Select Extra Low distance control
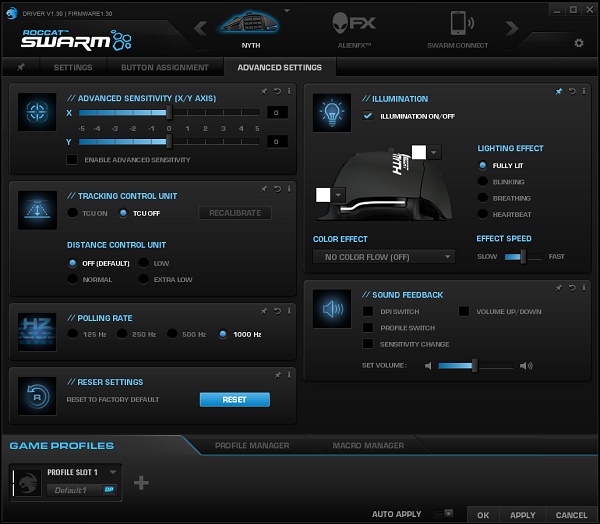The width and height of the screenshot is (600, 524). tap(143, 279)
